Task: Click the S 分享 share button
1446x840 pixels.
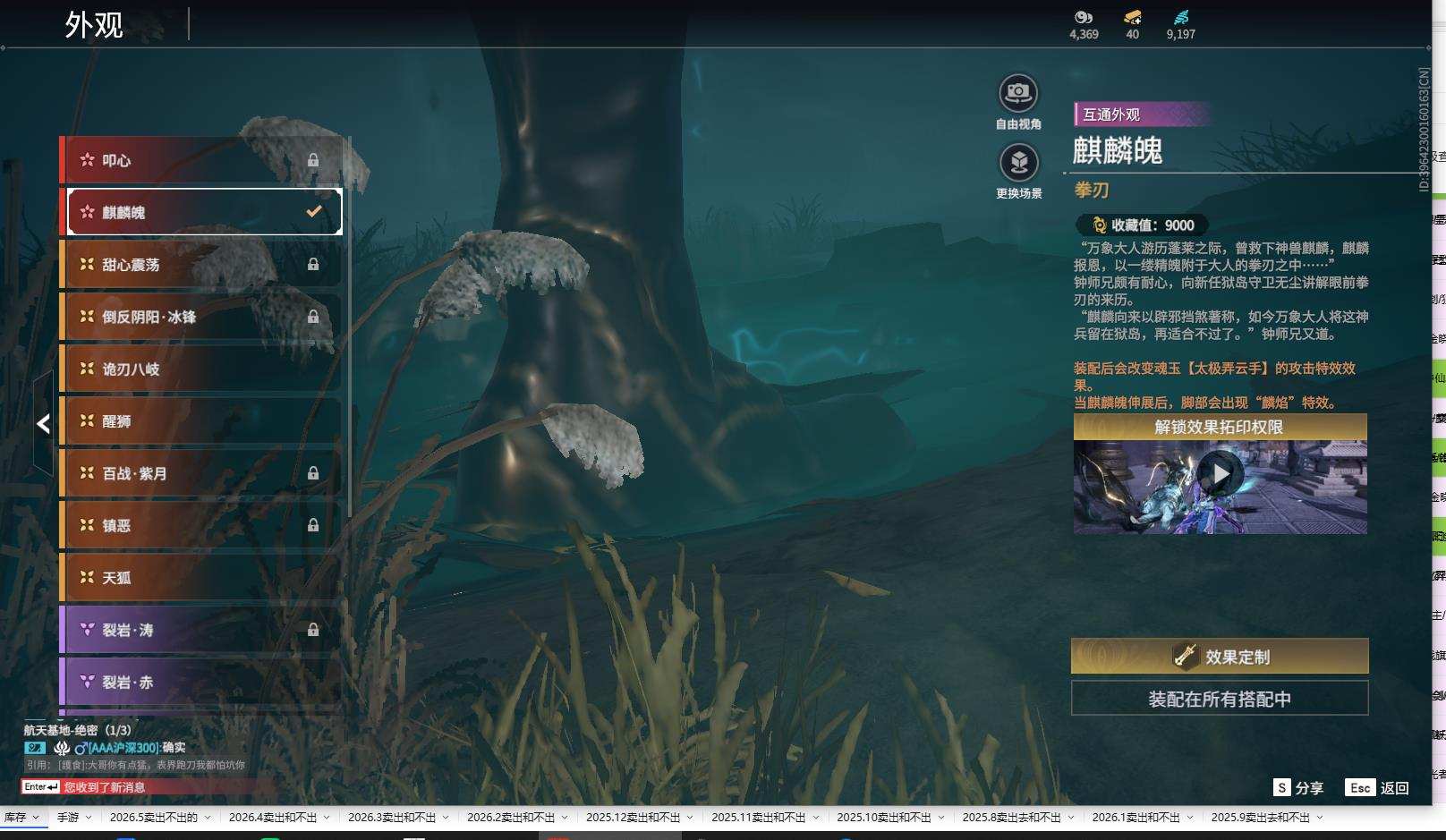Action: pyautogui.click(x=1298, y=787)
